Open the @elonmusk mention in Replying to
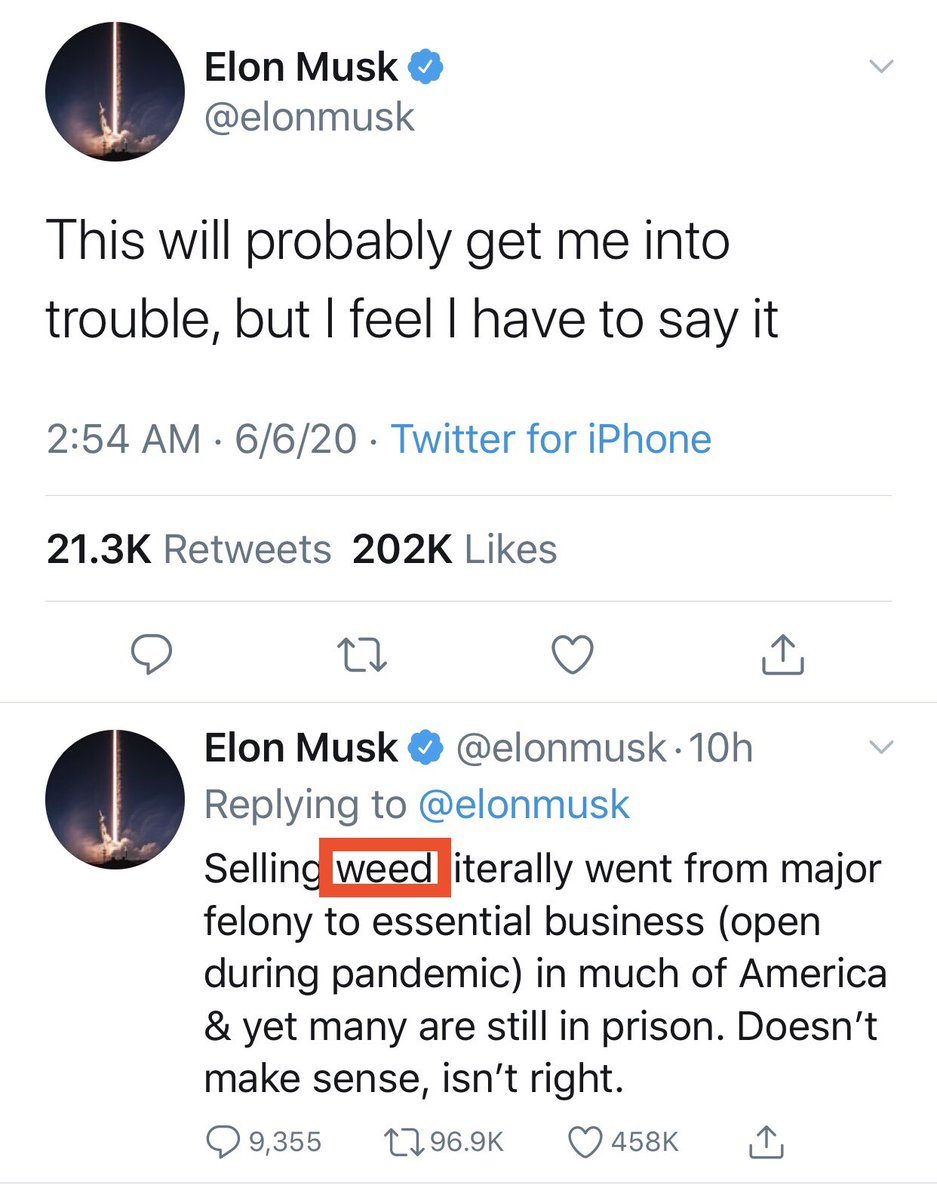Image resolution: width=937 pixels, height=1200 pixels. coord(524,804)
